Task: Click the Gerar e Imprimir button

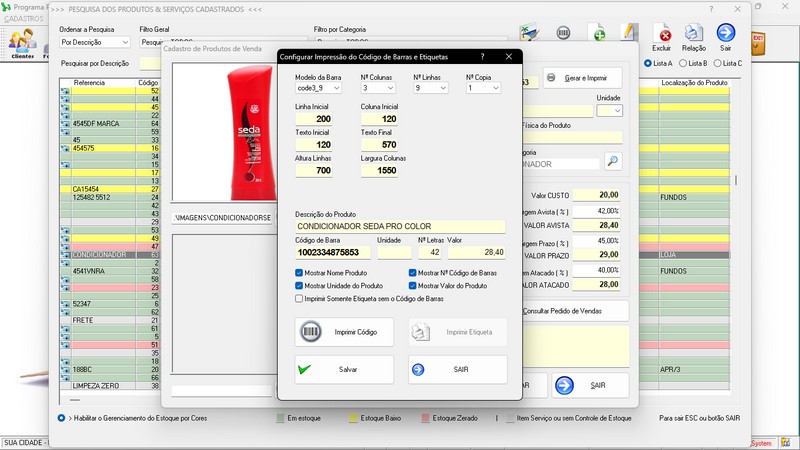Action: tap(583, 78)
